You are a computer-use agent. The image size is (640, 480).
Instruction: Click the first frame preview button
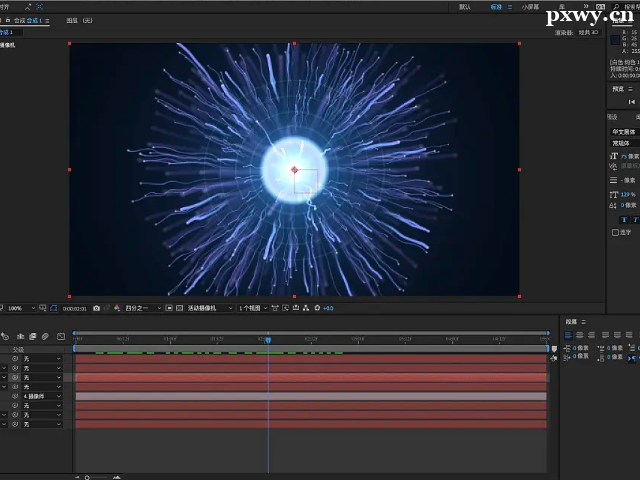point(631,101)
